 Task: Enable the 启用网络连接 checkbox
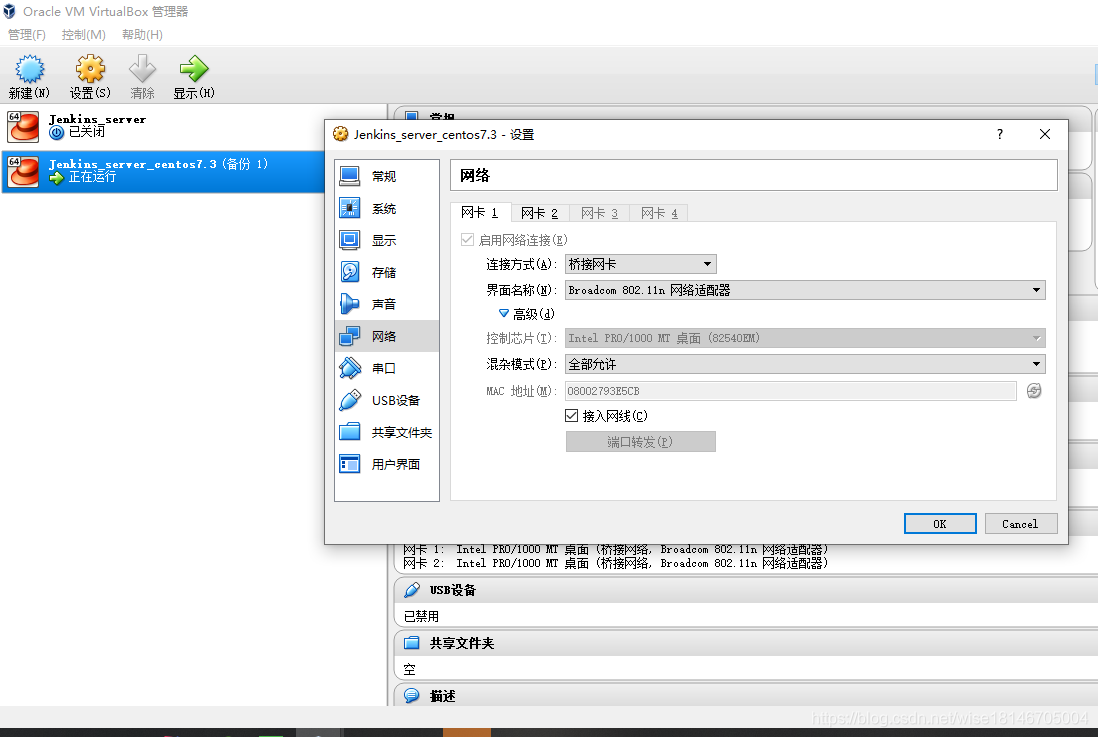(467, 239)
